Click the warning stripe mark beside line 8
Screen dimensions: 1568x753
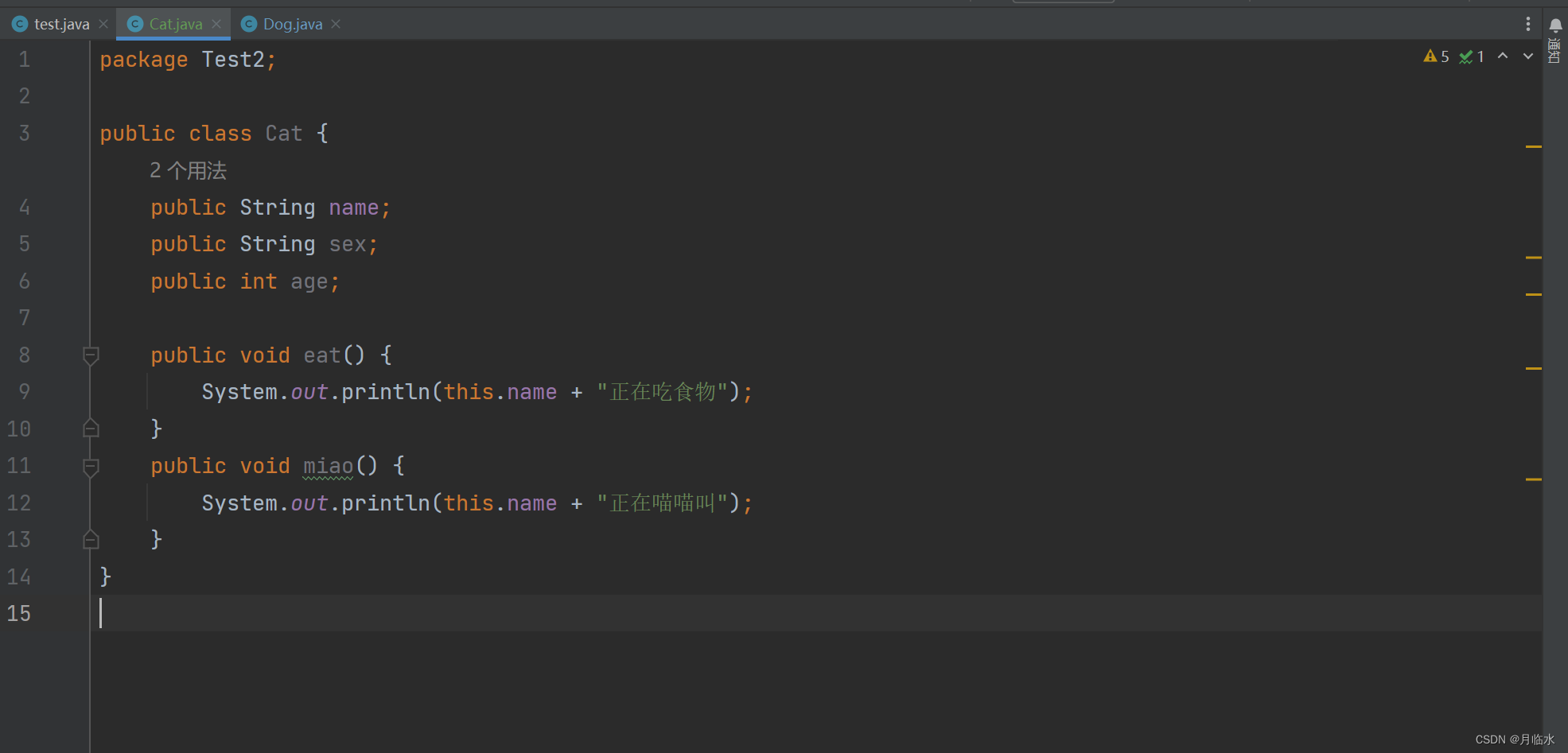1534,368
